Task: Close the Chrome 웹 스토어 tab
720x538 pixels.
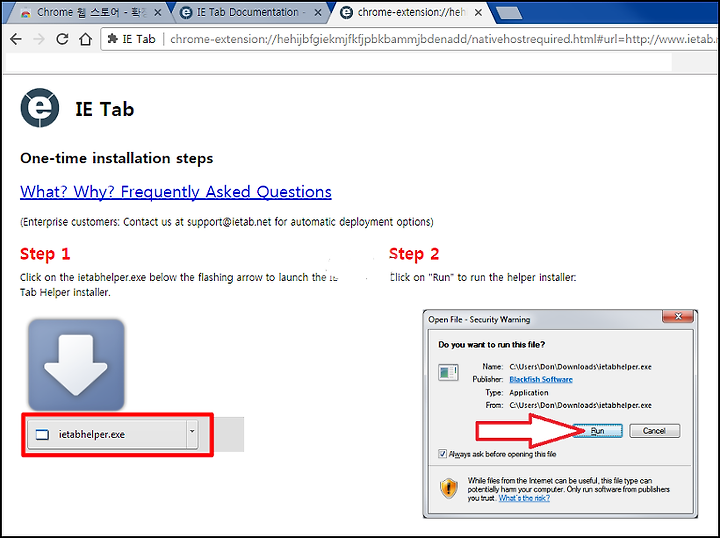Action: [x=158, y=13]
